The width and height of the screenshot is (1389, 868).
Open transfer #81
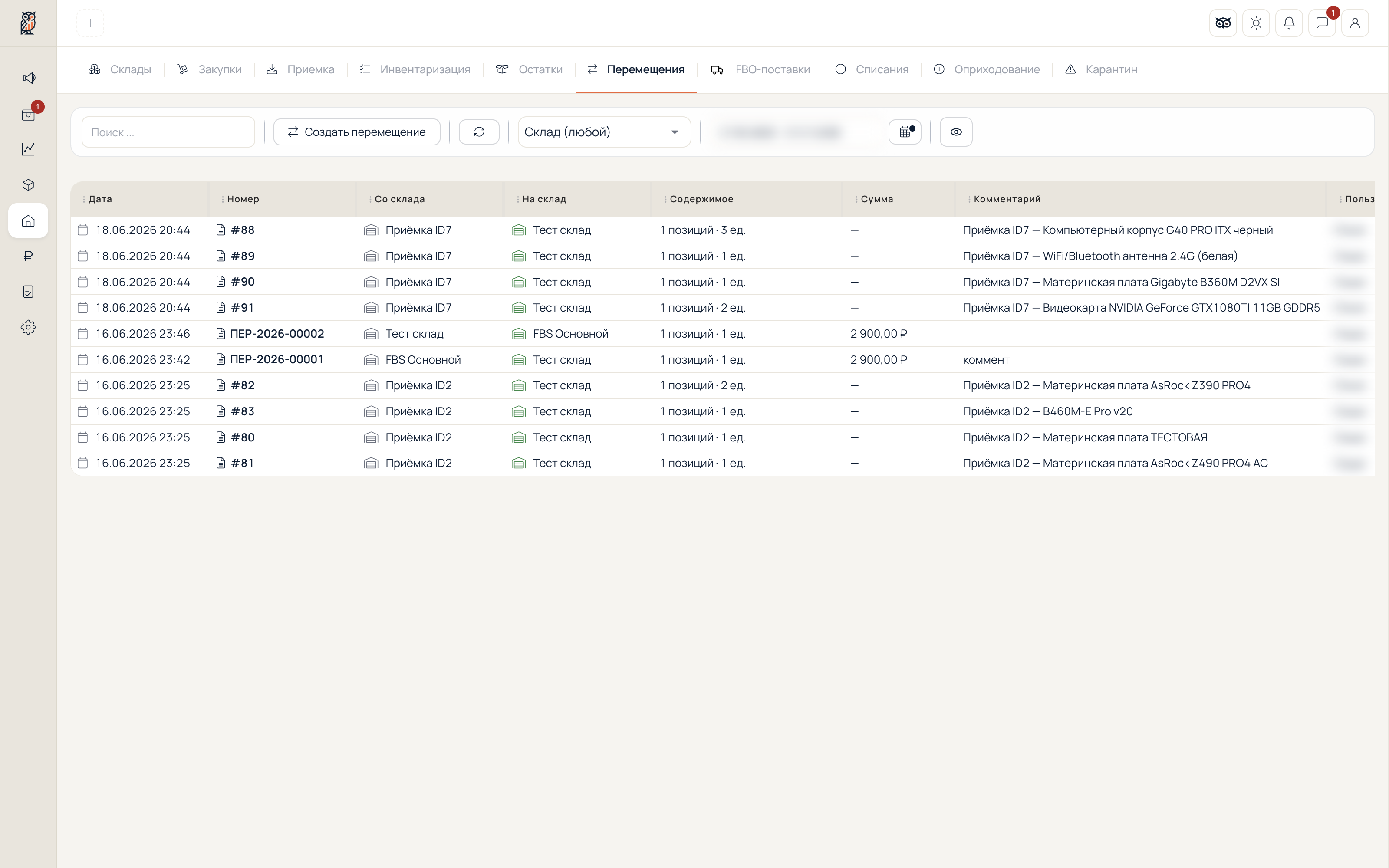(x=242, y=463)
